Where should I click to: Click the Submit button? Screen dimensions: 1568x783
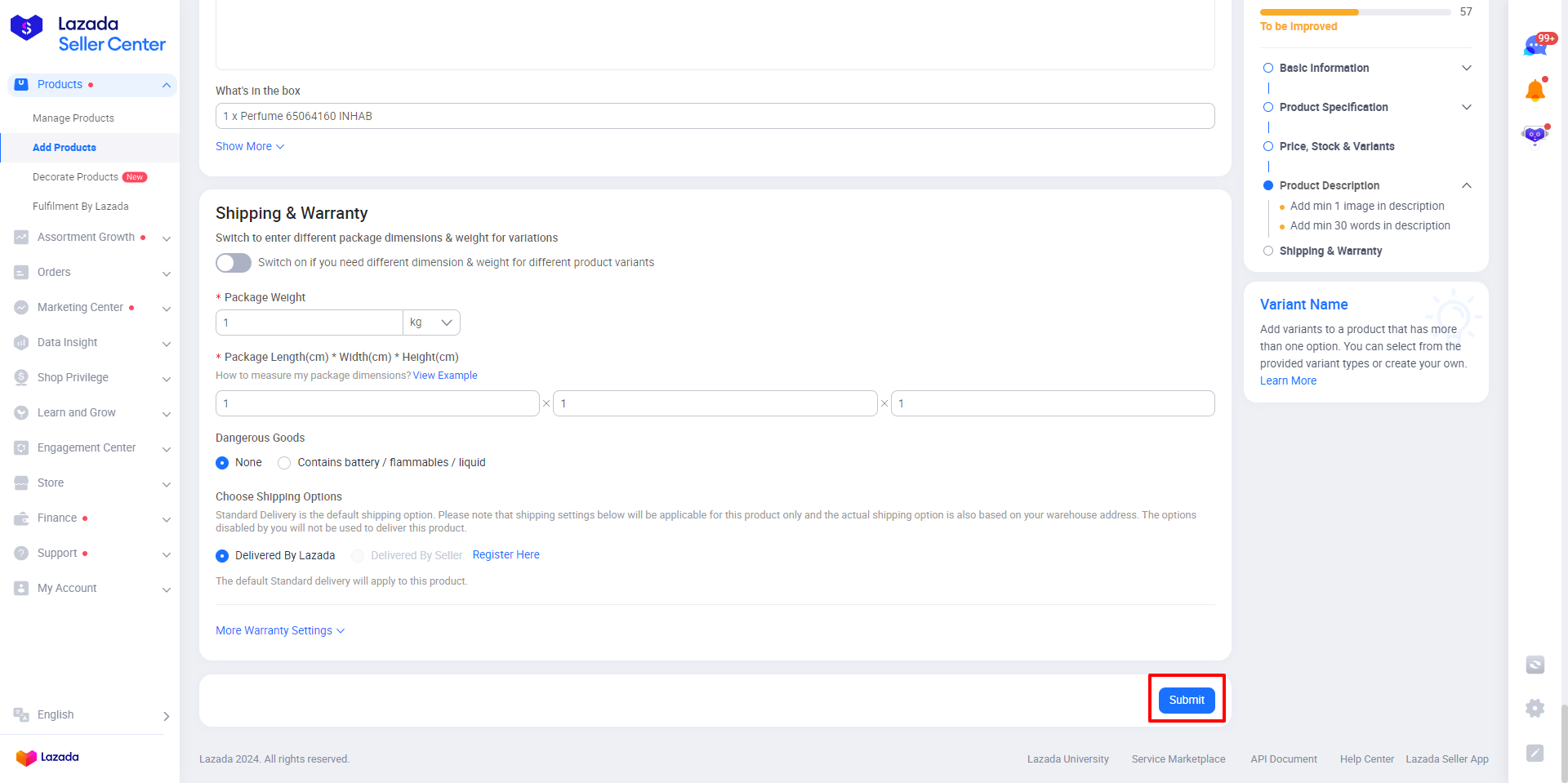[x=1187, y=700]
